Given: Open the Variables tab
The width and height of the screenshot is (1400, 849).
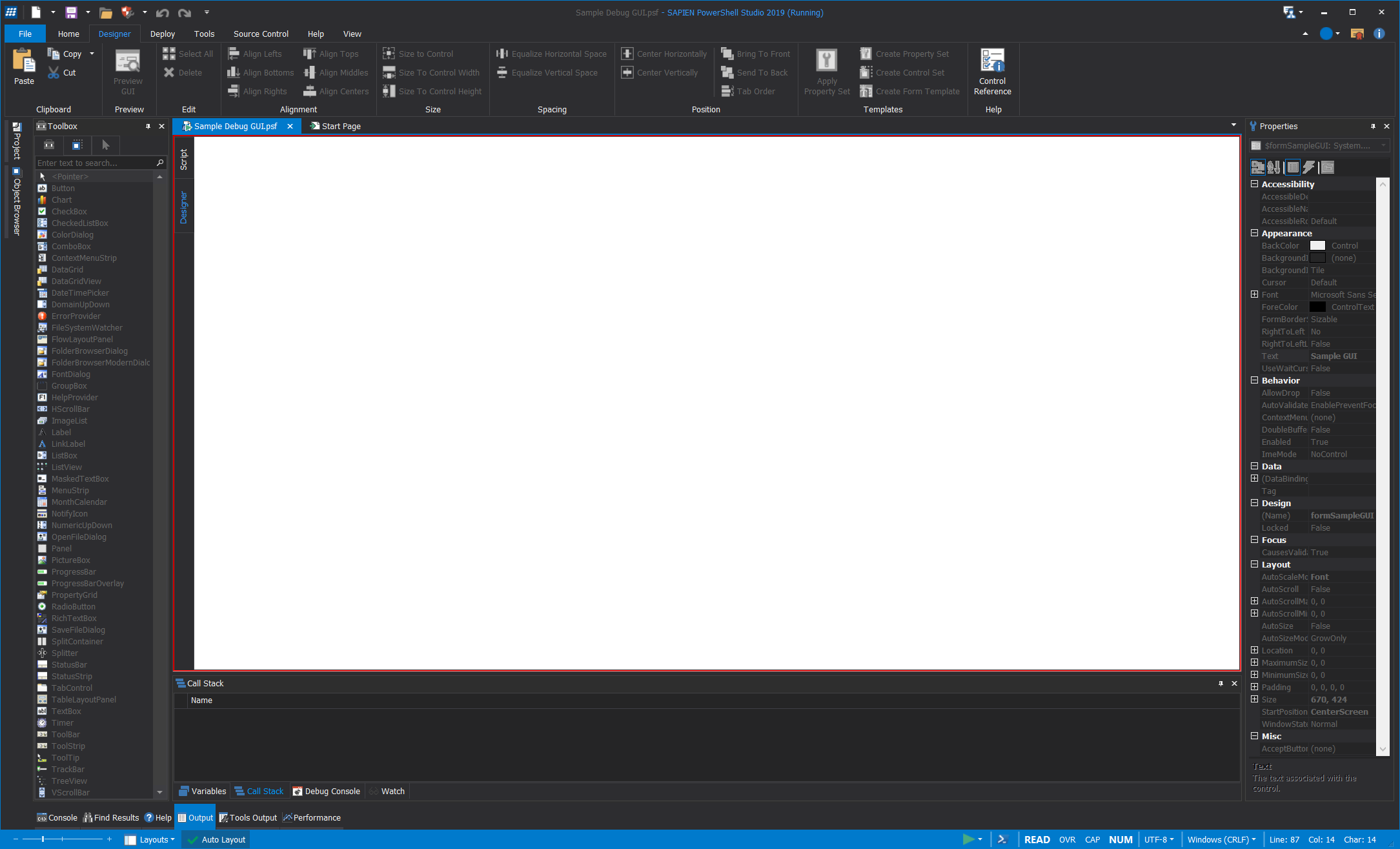Looking at the screenshot, I should click(x=202, y=791).
